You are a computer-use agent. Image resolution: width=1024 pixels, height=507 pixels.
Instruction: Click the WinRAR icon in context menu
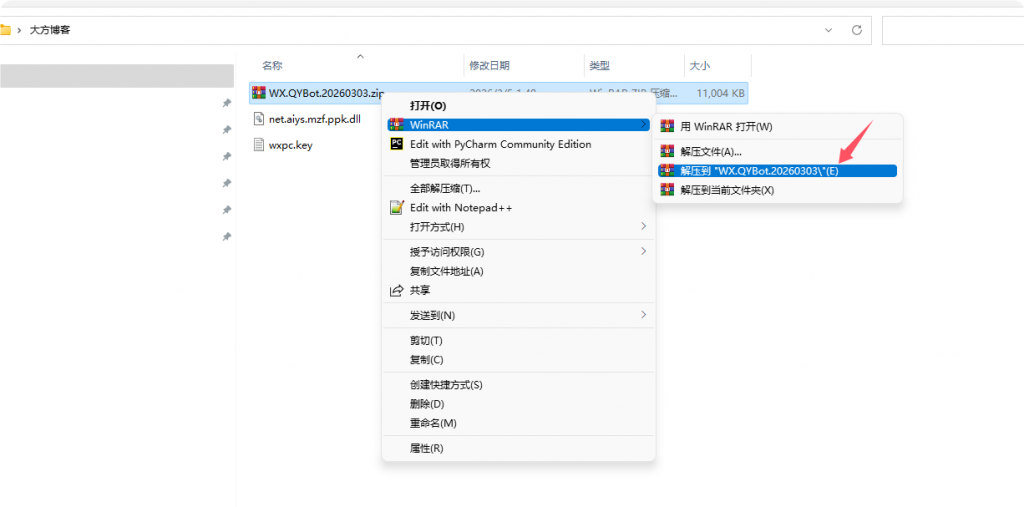396,125
